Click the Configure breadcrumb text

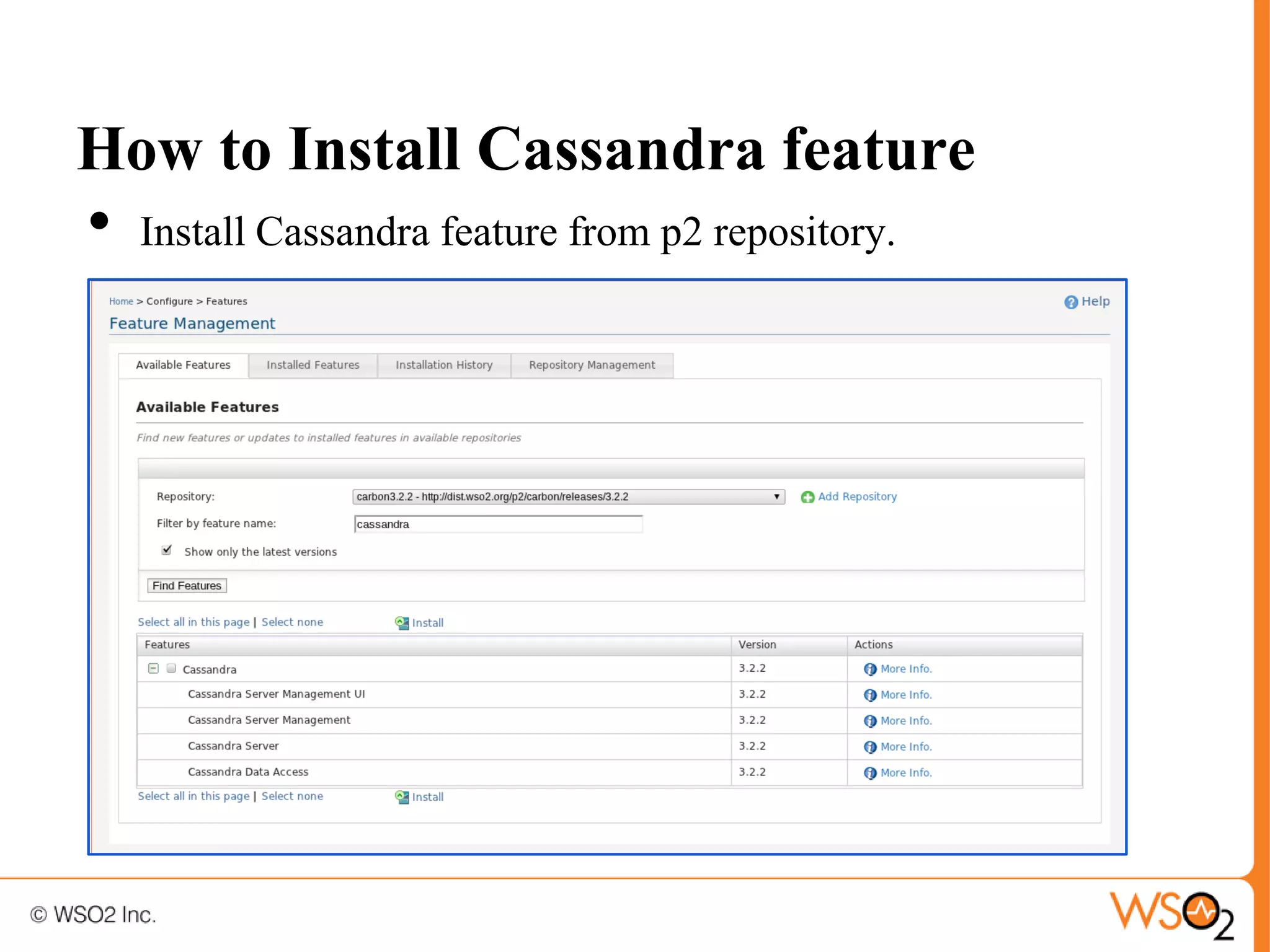pos(169,301)
